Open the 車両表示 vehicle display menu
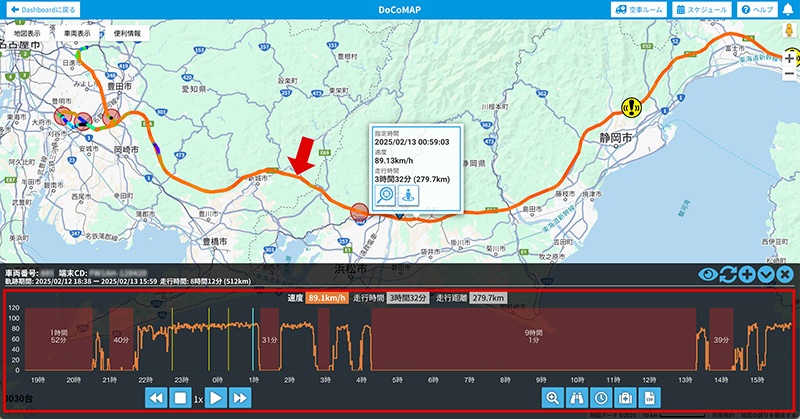This screenshot has width=800, height=419. click(80, 33)
